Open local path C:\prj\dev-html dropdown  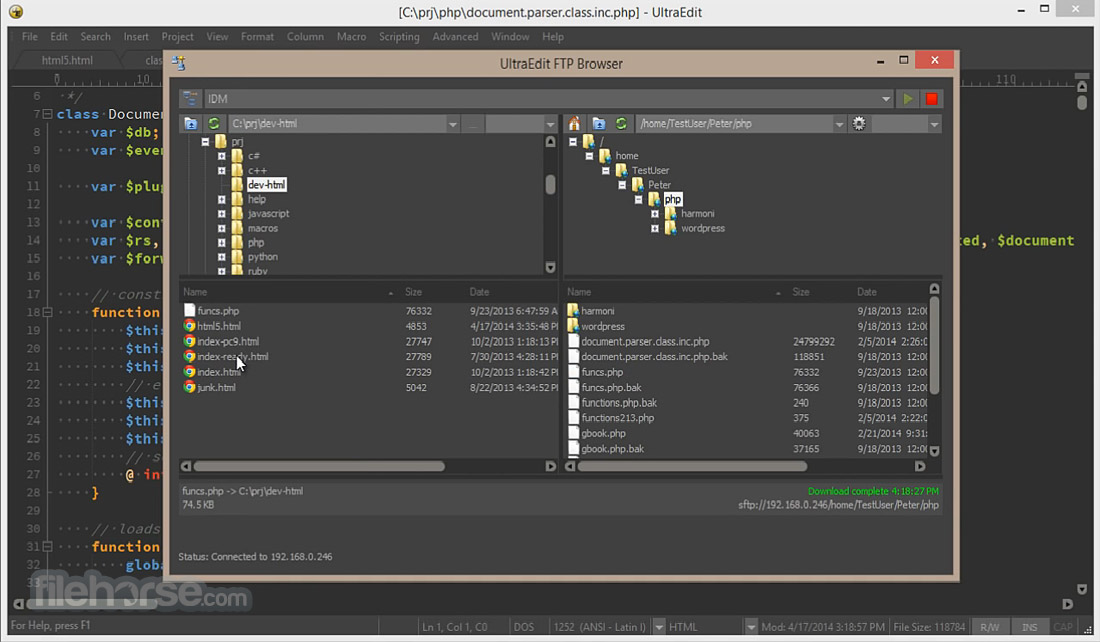coord(452,124)
